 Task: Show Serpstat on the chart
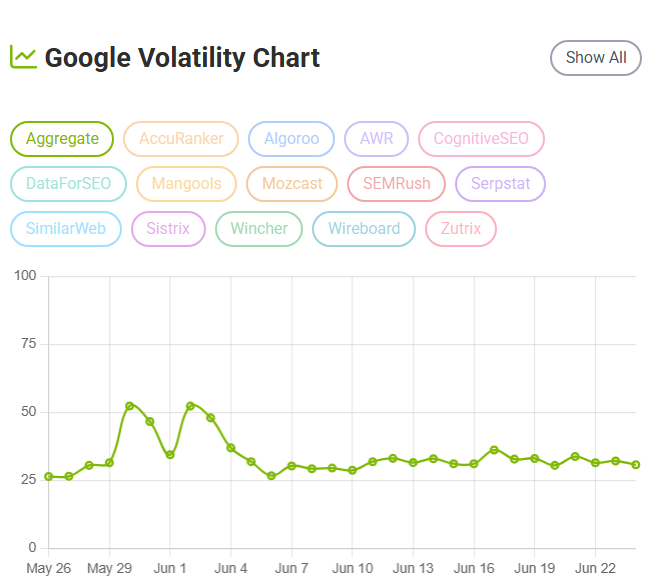(x=500, y=184)
